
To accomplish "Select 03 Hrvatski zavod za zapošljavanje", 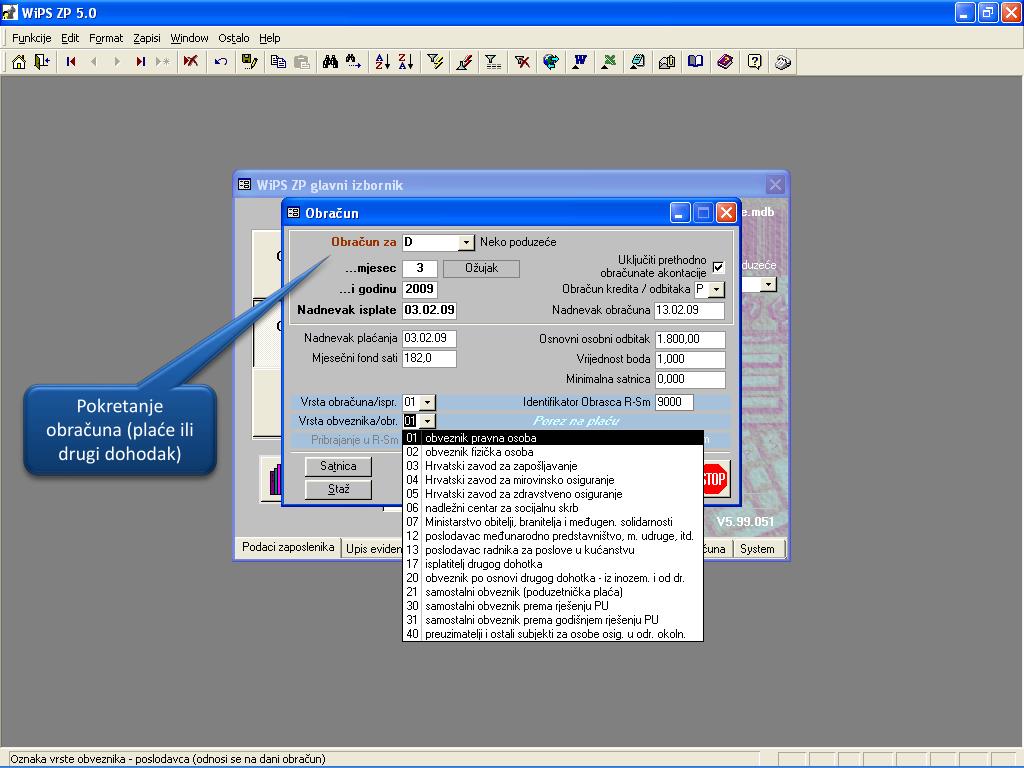I will point(552,466).
